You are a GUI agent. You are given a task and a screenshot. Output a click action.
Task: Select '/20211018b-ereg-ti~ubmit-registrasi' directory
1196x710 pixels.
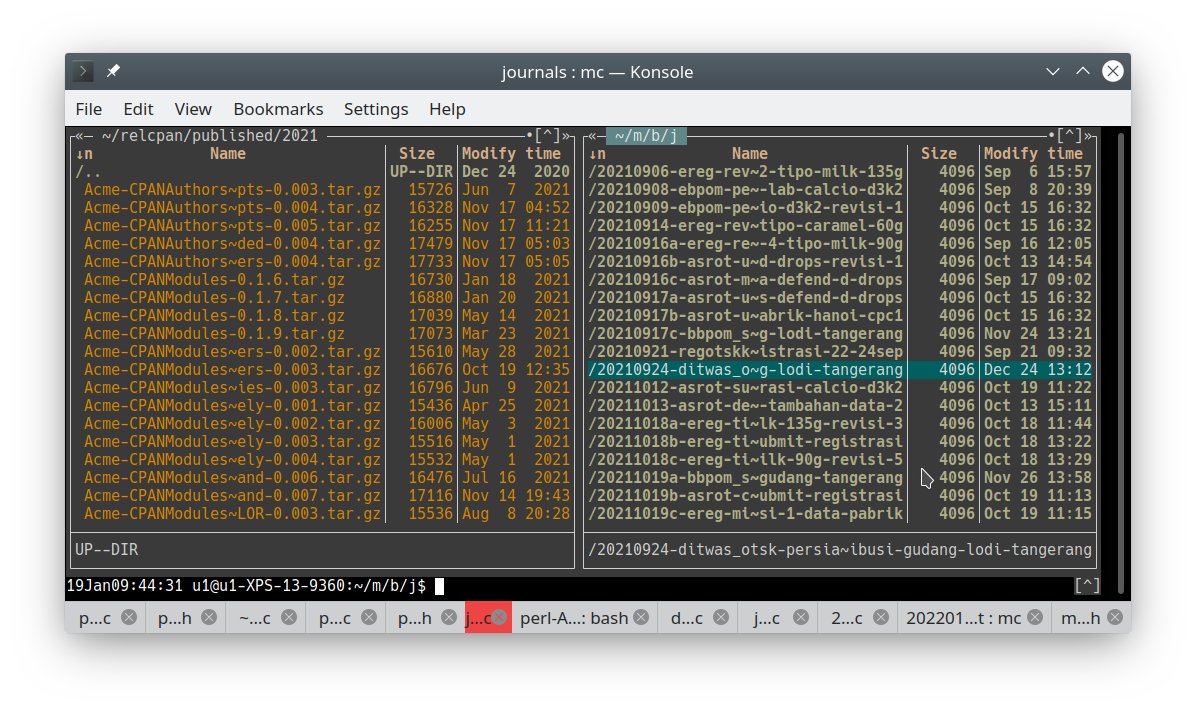840,442
